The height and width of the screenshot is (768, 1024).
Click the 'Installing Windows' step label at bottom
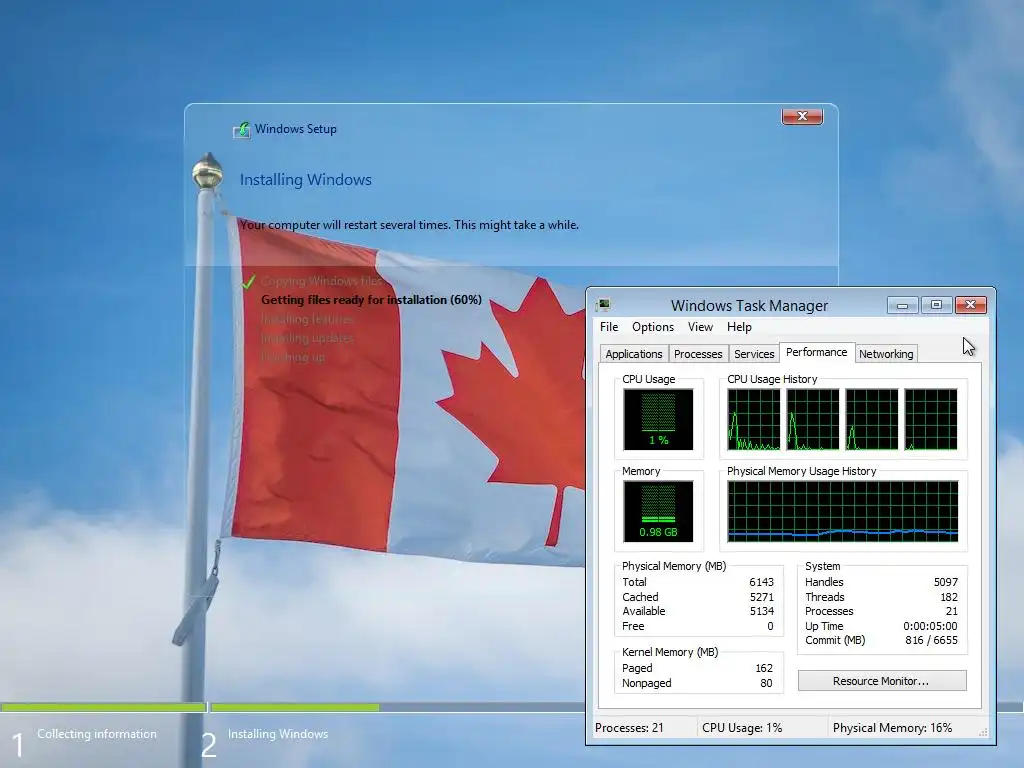point(278,734)
